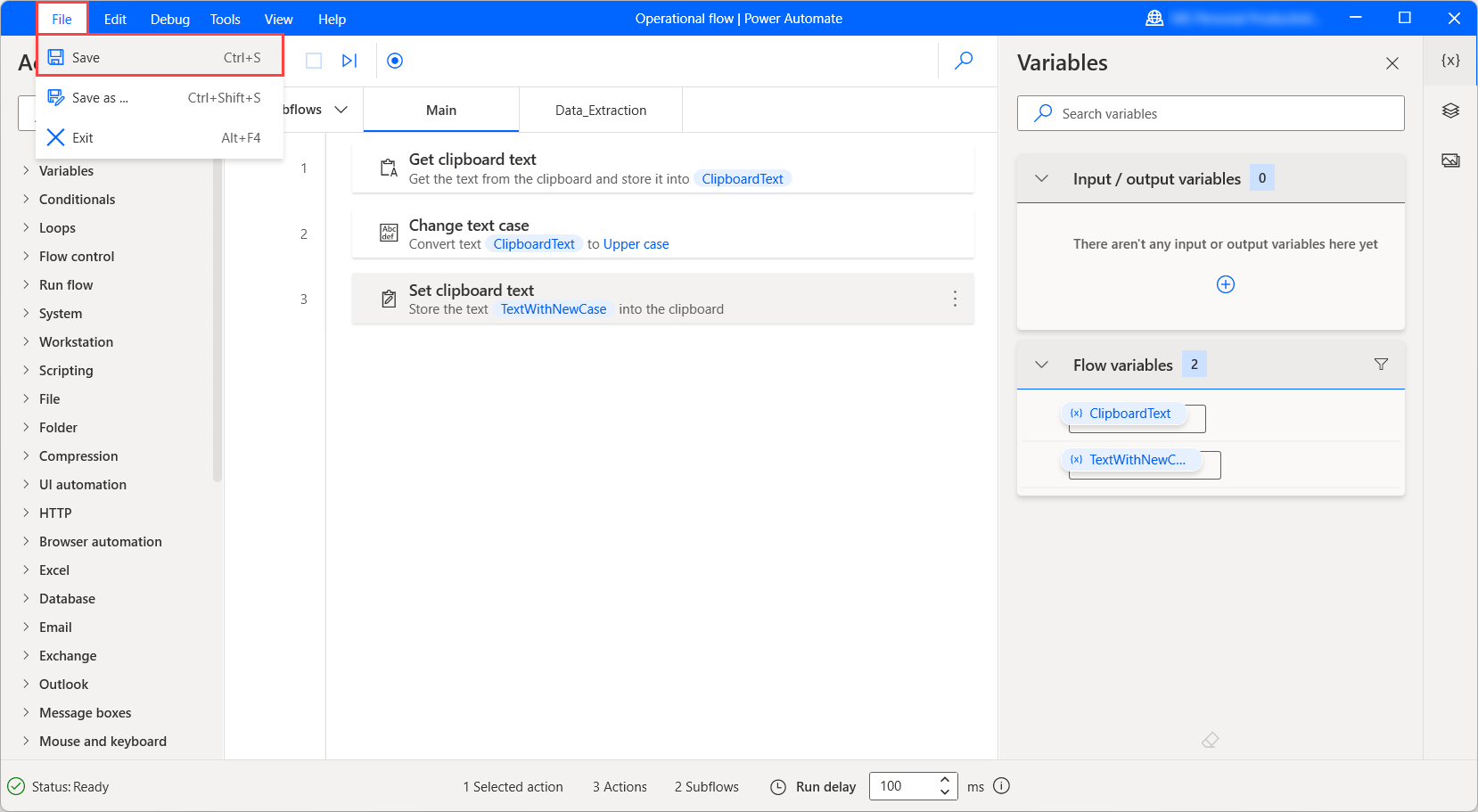Click the Change text case action icon
The width and height of the screenshot is (1478, 812).
point(389,233)
